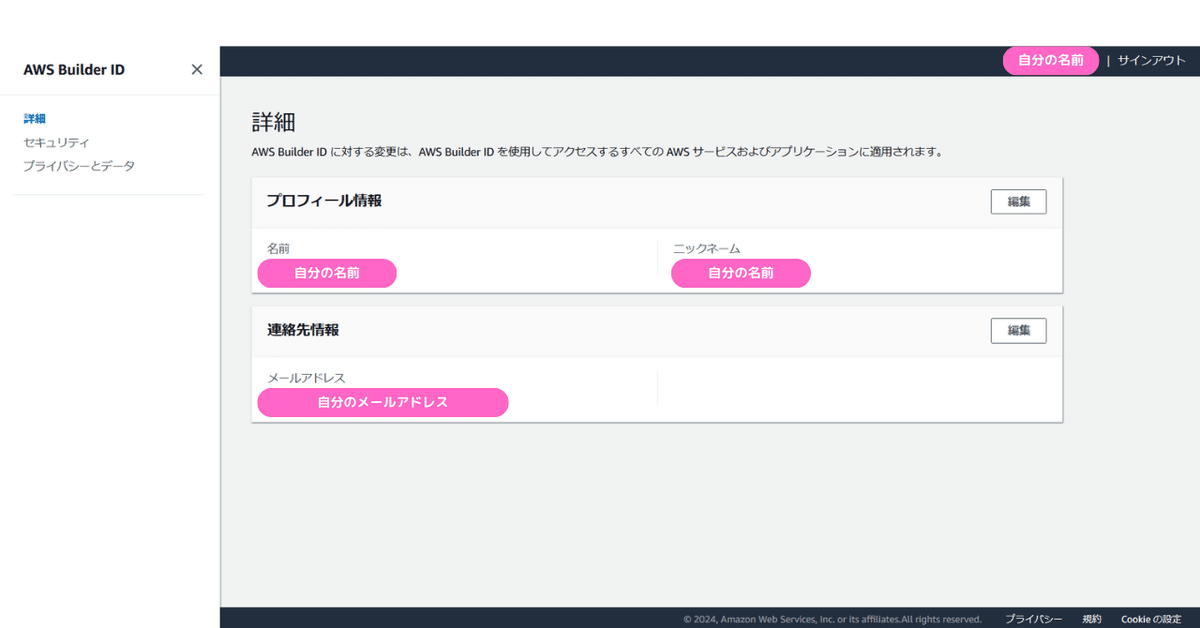Click the 名前 field label

[x=279, y=248]
